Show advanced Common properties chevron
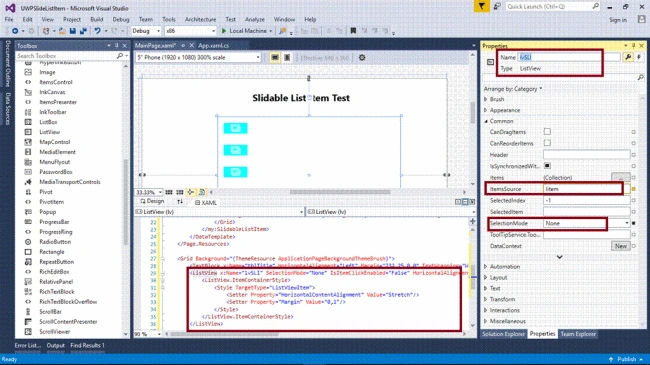The image size is (650, 365). (x=560, y=257)
